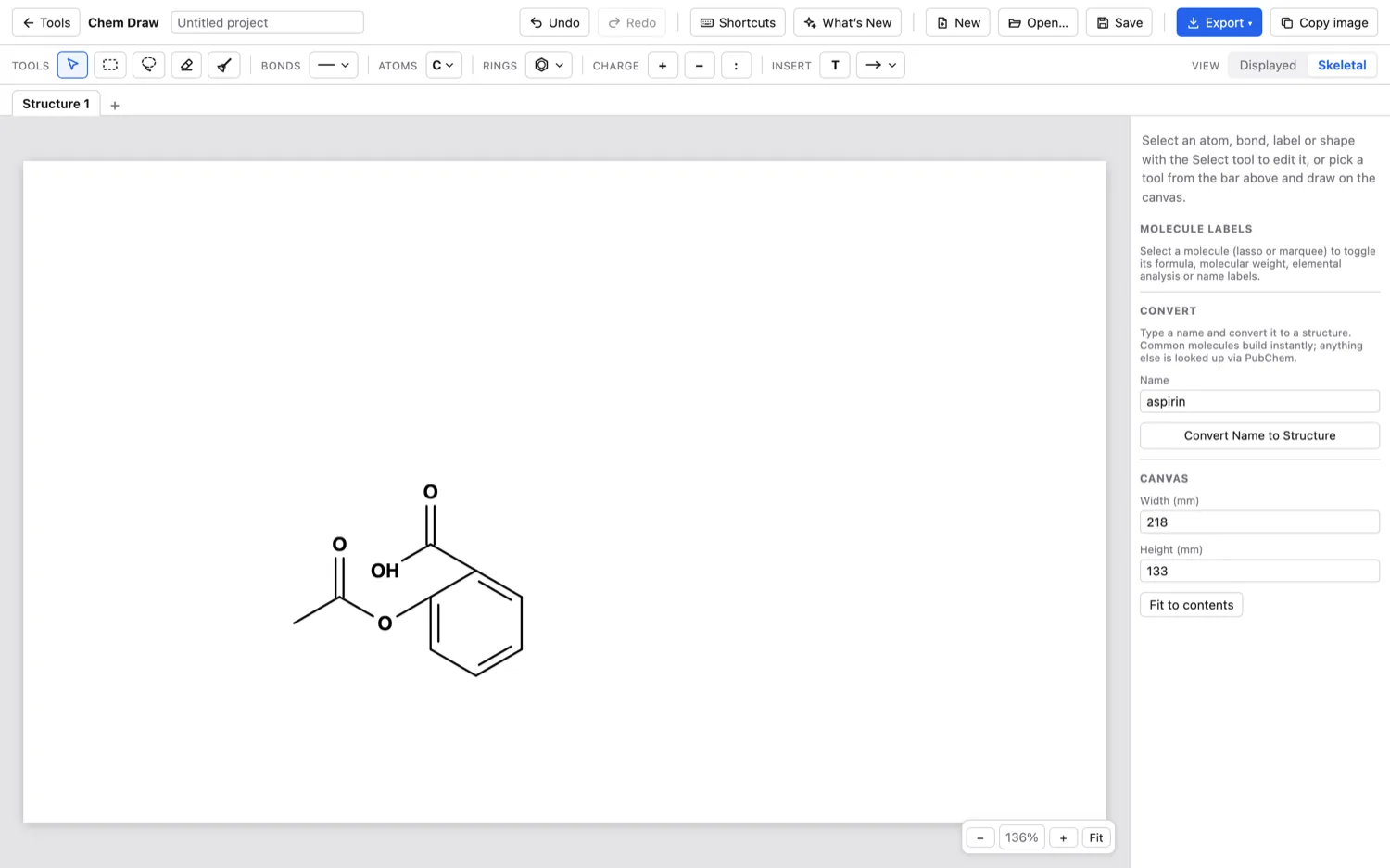This screenshot has width=1390, height=868.
Task: Click the acetyl carbonyl O atom
Action: tap(339, 544)
